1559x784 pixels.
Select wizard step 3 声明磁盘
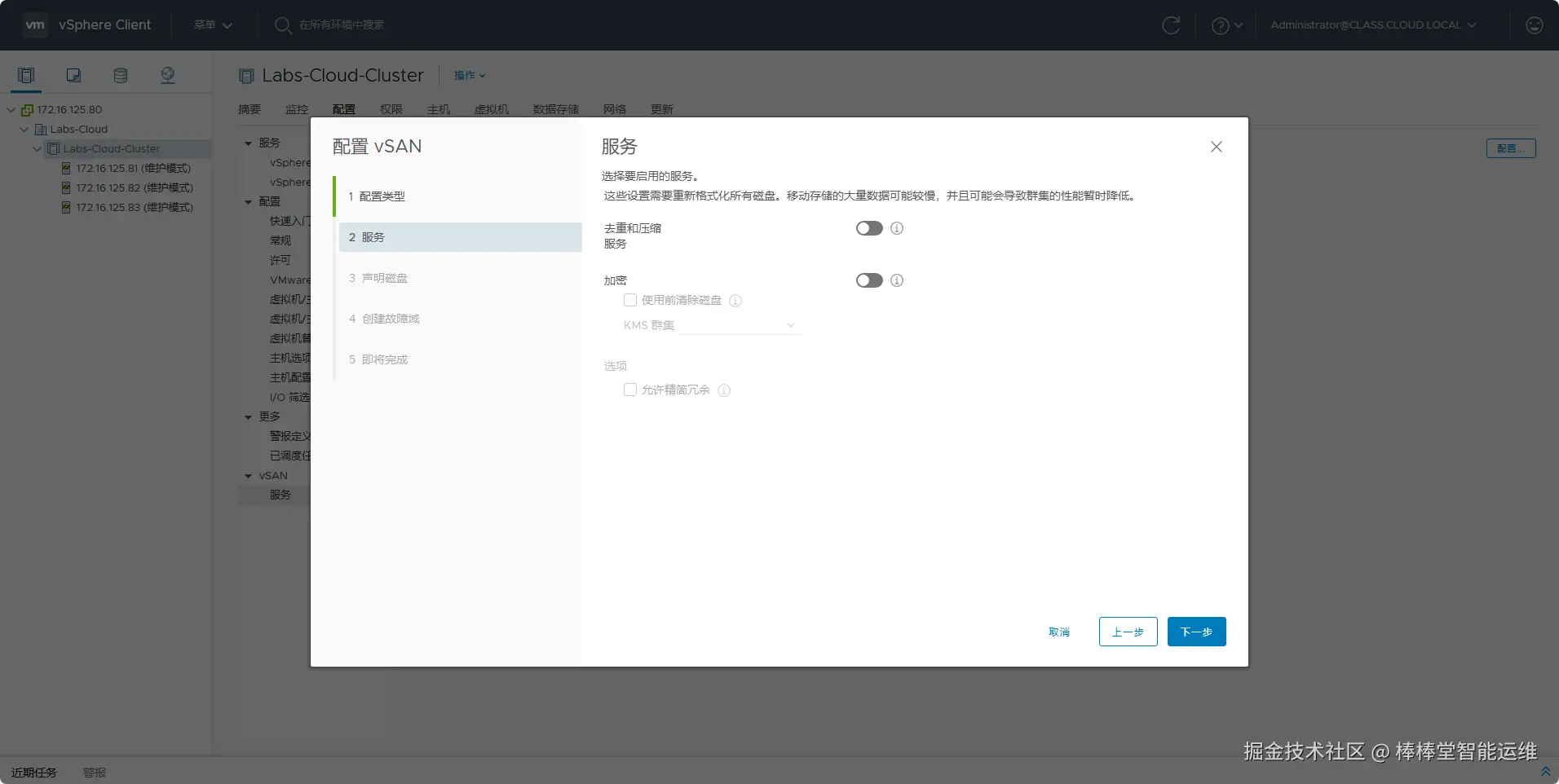[x=460, y=278]
